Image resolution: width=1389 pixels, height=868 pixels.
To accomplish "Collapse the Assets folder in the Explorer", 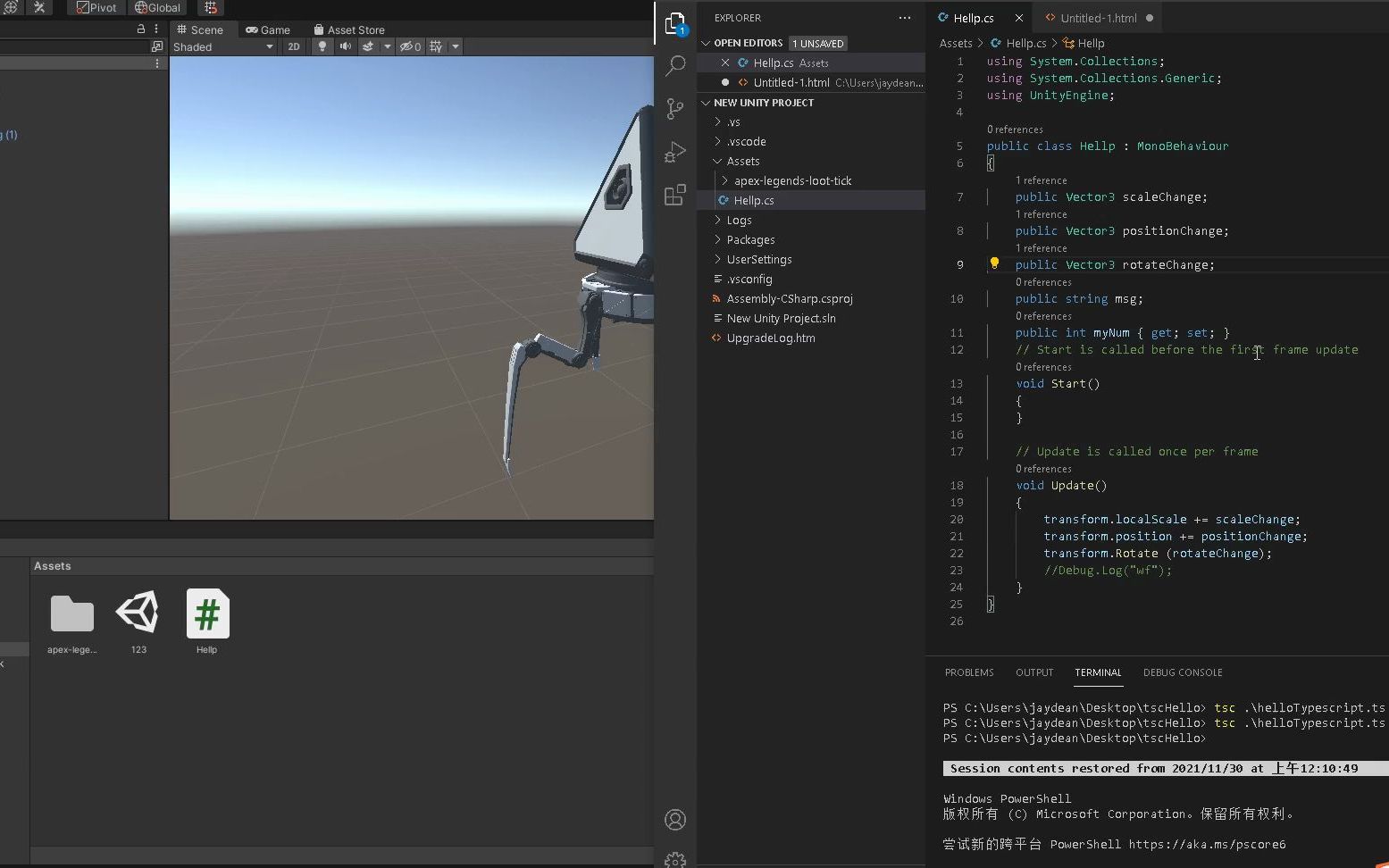I will pos(743,161).
